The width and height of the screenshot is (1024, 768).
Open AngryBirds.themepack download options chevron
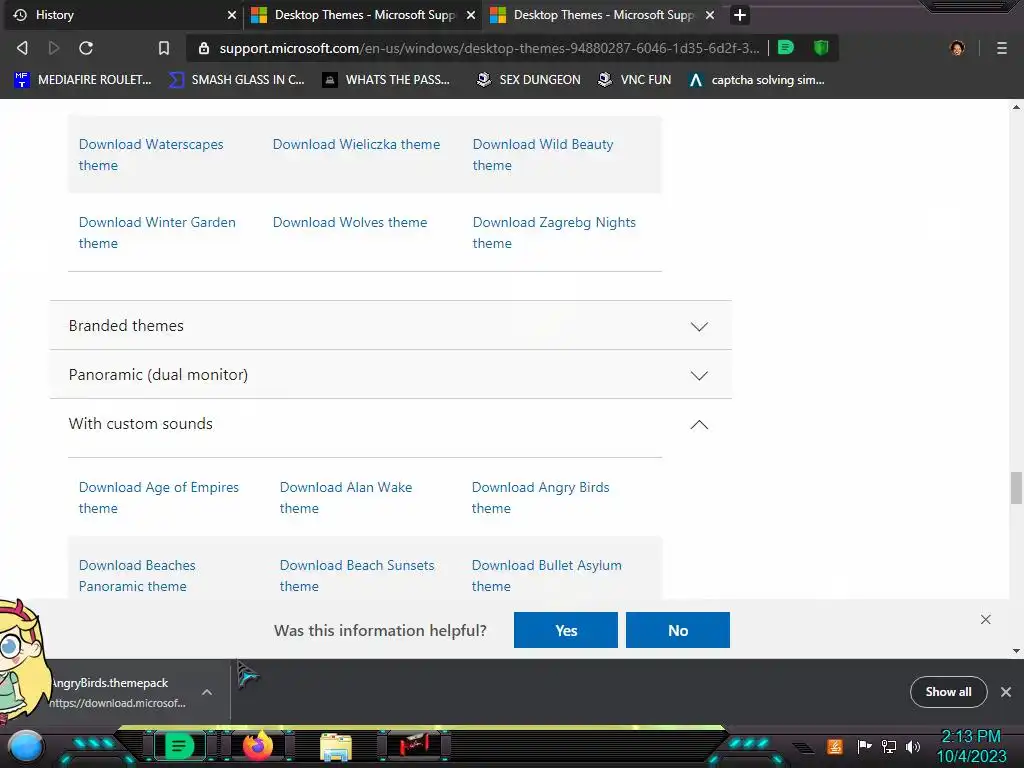point(207,692)
